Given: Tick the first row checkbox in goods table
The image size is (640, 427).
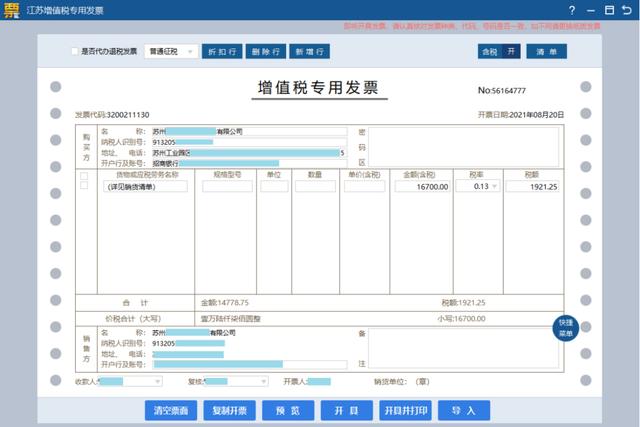Looking at the screenshot, I should point(84,176).
